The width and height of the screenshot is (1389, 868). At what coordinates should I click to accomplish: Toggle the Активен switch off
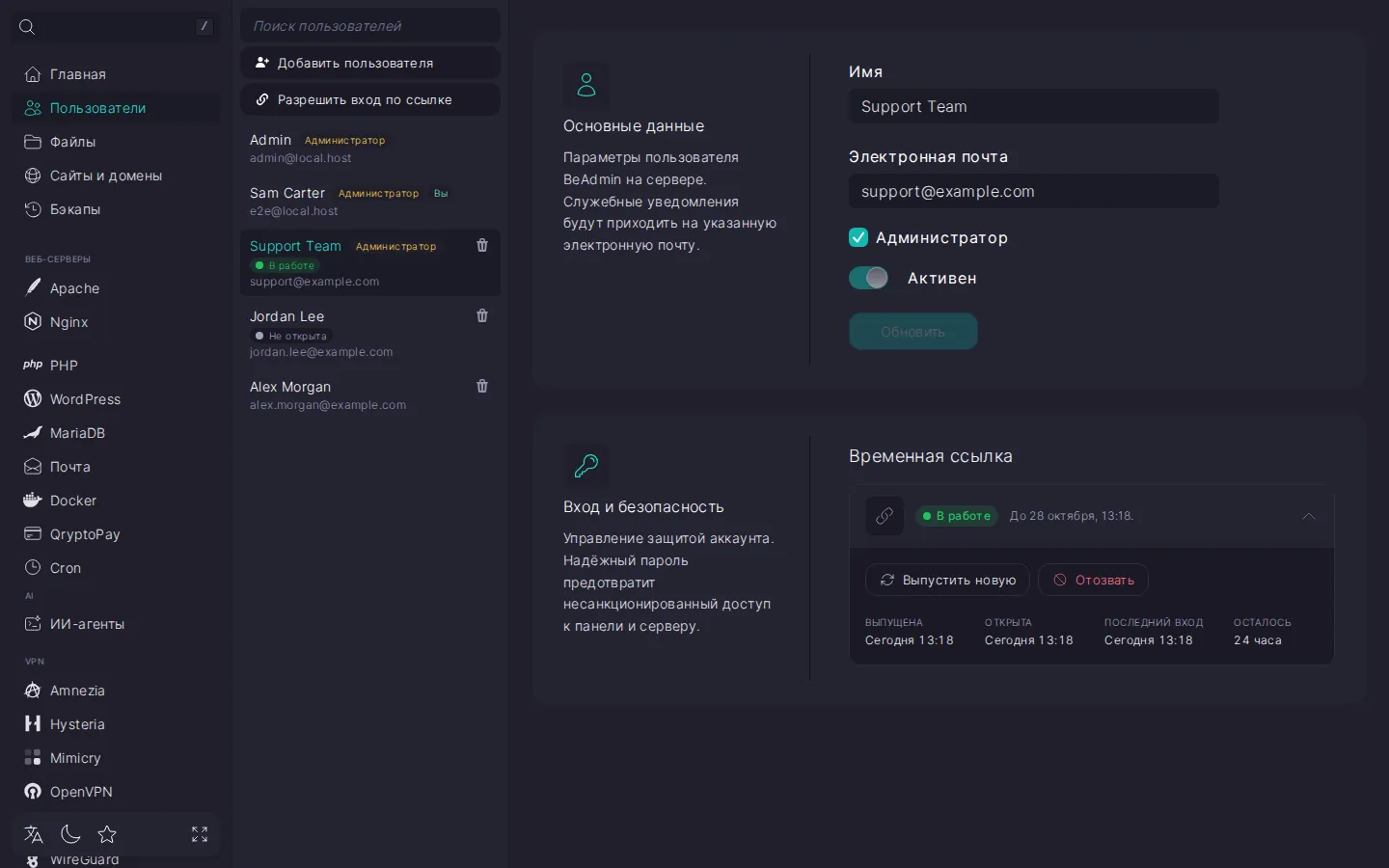(868, 278)
